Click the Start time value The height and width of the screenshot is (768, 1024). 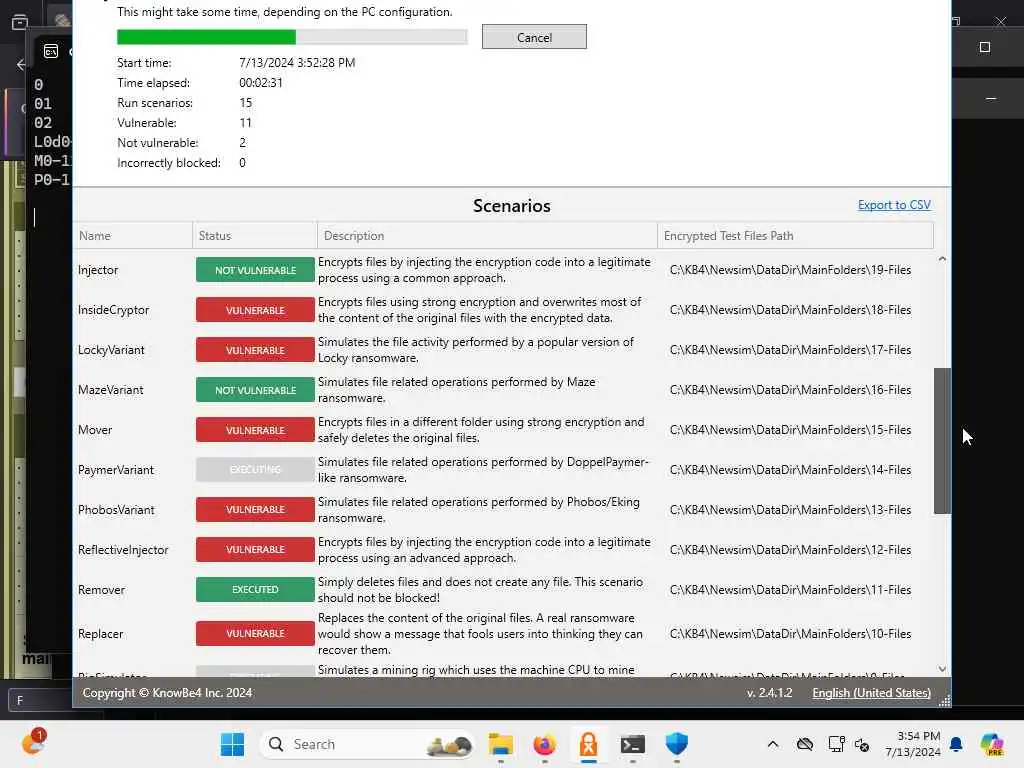pyautogui.click(x=297, y=63)
